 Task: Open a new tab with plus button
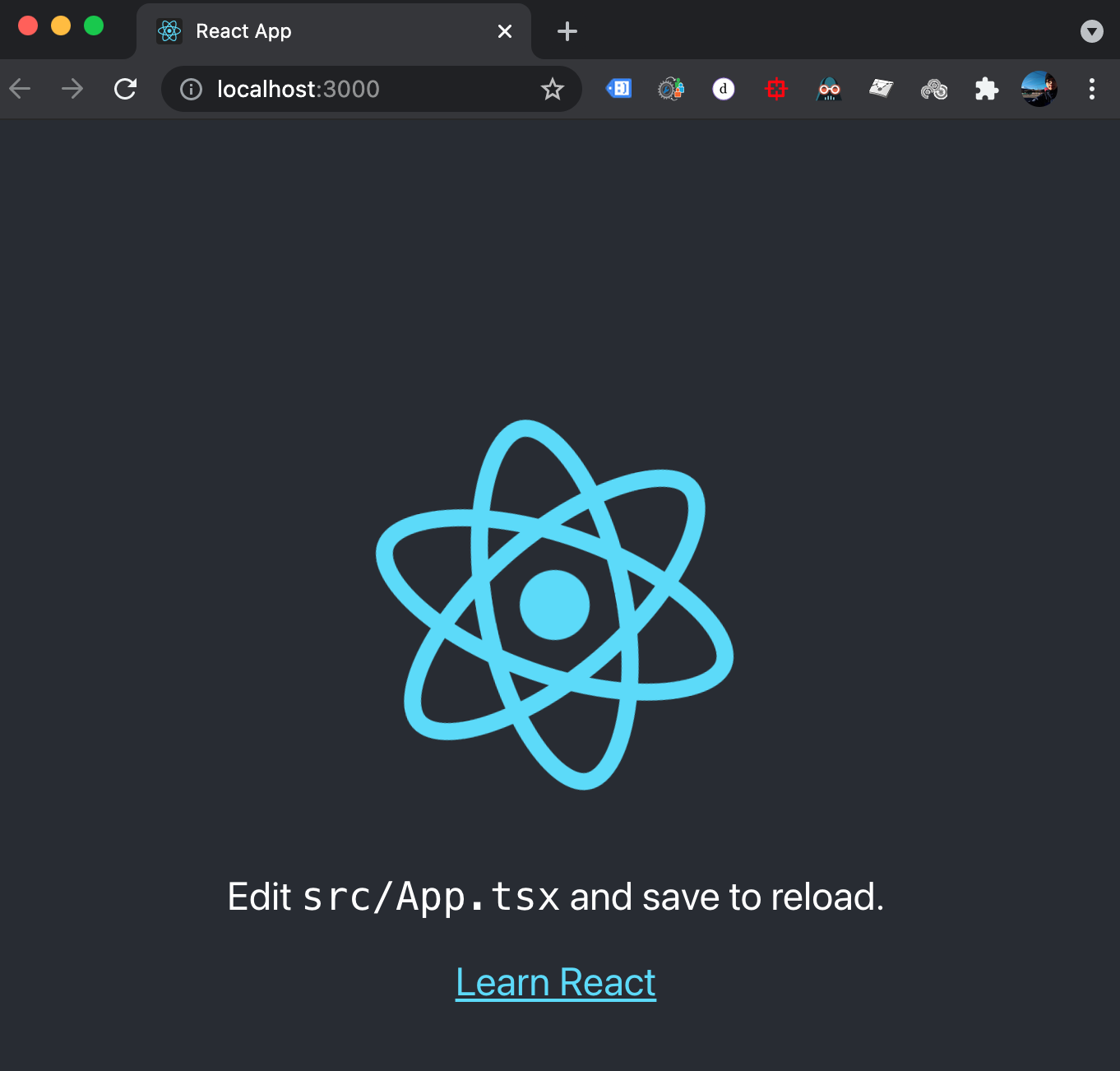[567, 31]
